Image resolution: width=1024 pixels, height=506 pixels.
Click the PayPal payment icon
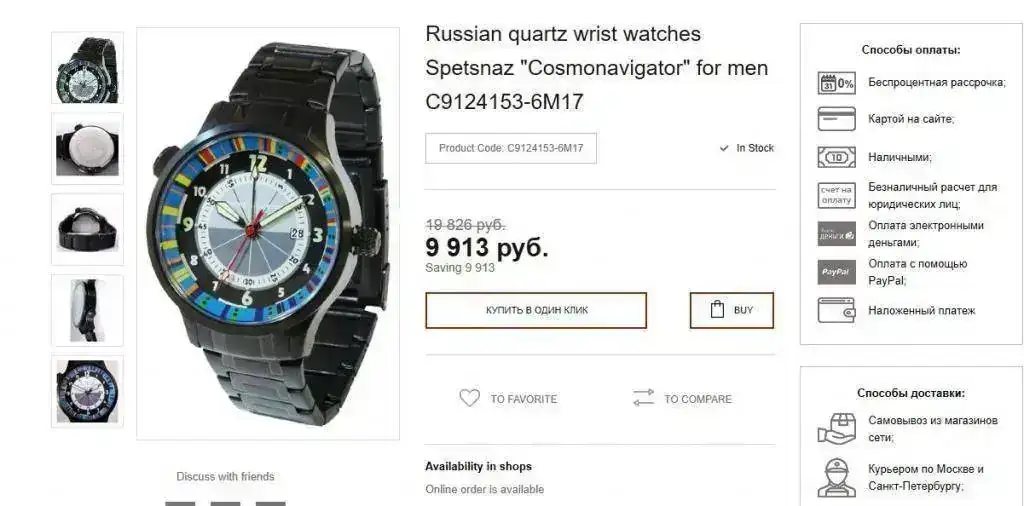pyautogui.click(x=837, y=272)
